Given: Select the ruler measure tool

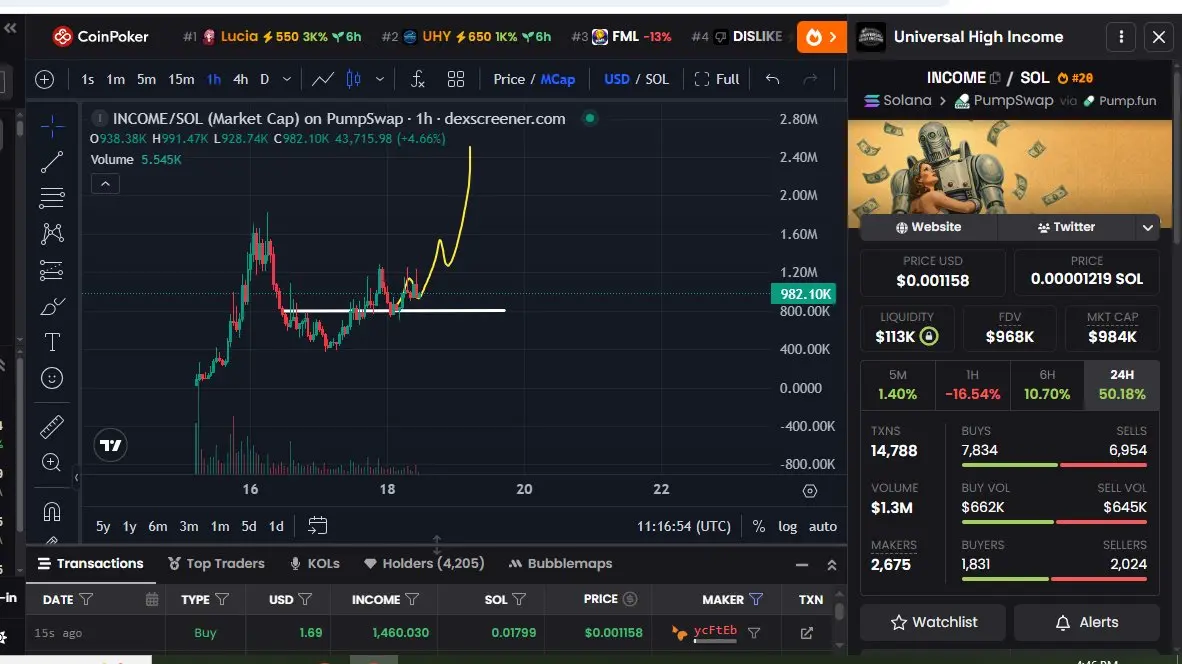Looking at the screenshot, I should (52, 427).
